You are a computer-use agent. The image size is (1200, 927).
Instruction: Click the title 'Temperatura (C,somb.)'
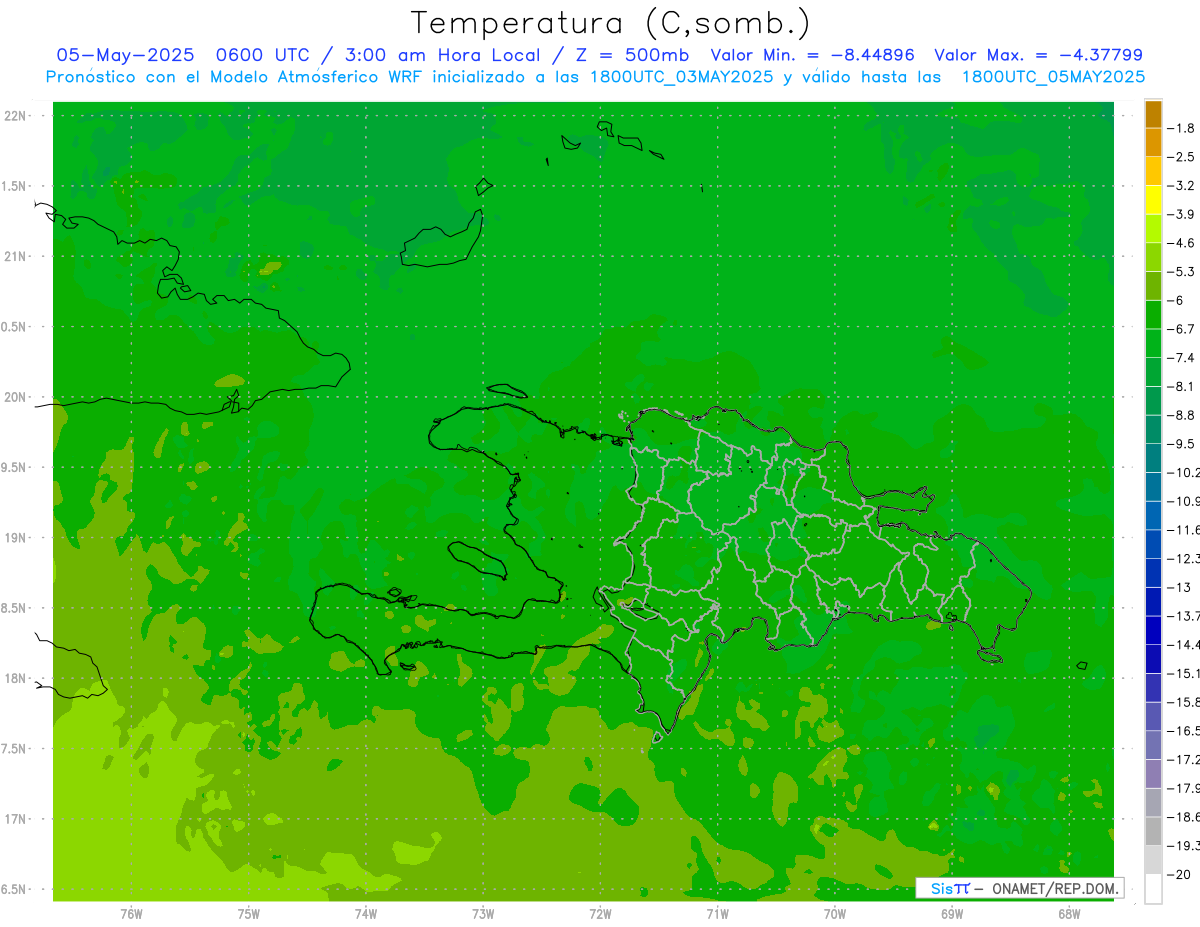(611, 23)
